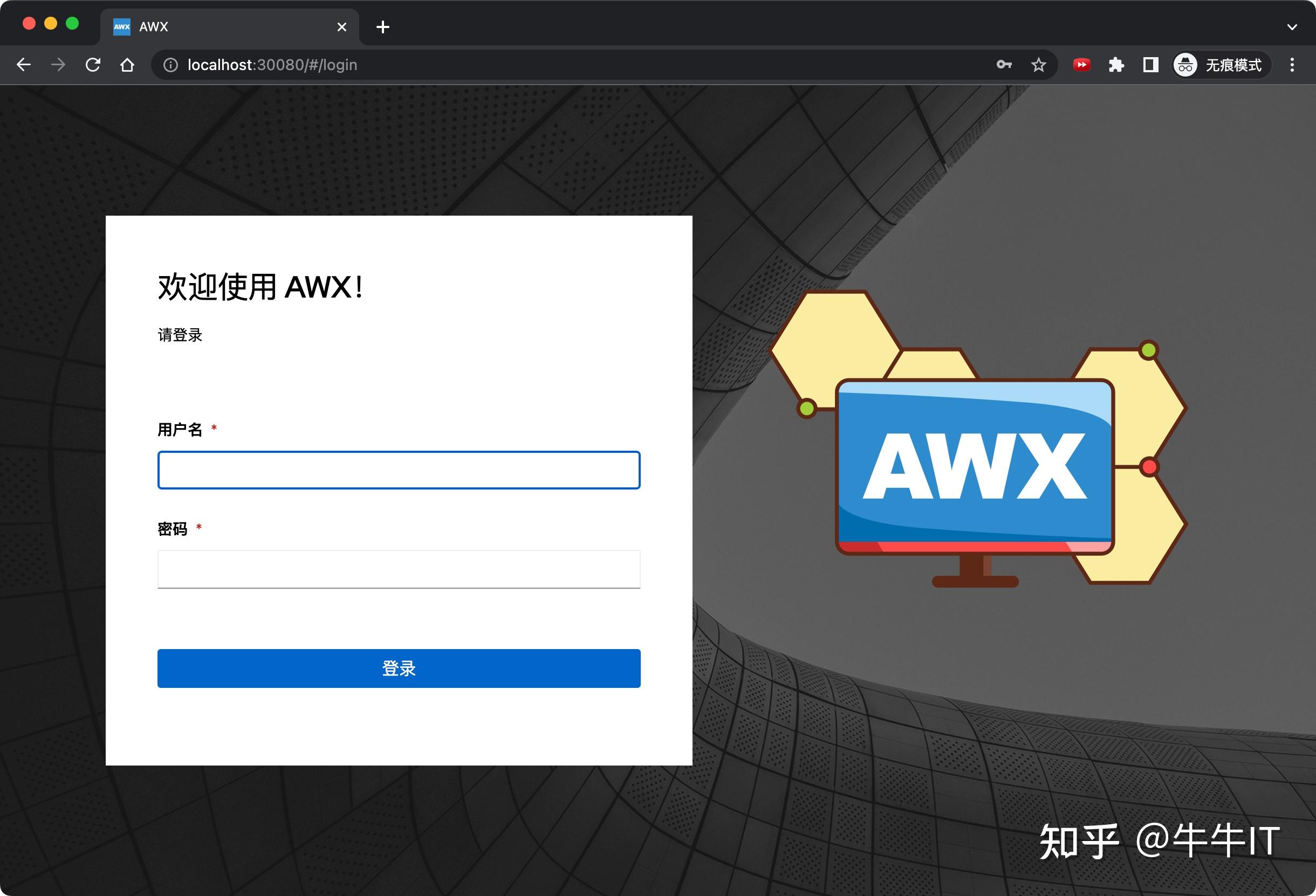Click the forward navigation arrow
This screenshot has height=896, width=1316.
point(58,65)
